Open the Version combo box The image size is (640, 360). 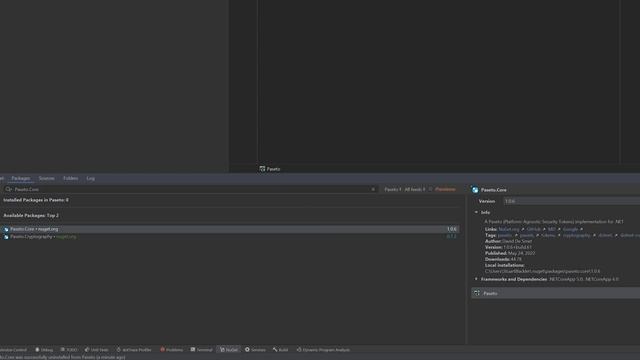point(571,201)
